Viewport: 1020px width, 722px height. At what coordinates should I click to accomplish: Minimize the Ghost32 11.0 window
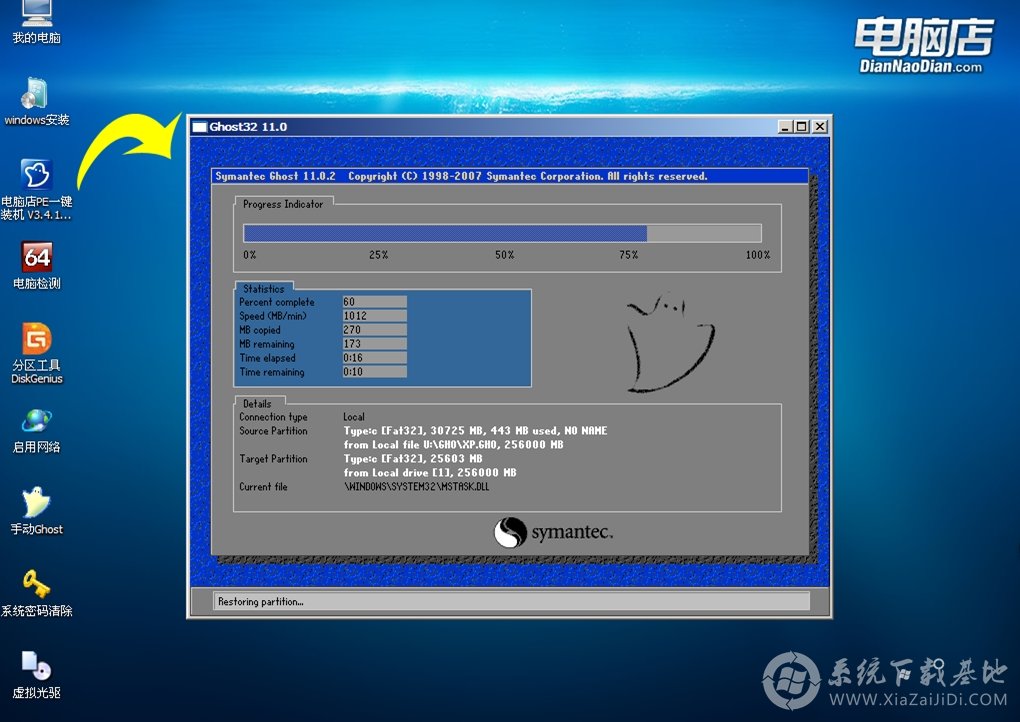click(786, 127)
